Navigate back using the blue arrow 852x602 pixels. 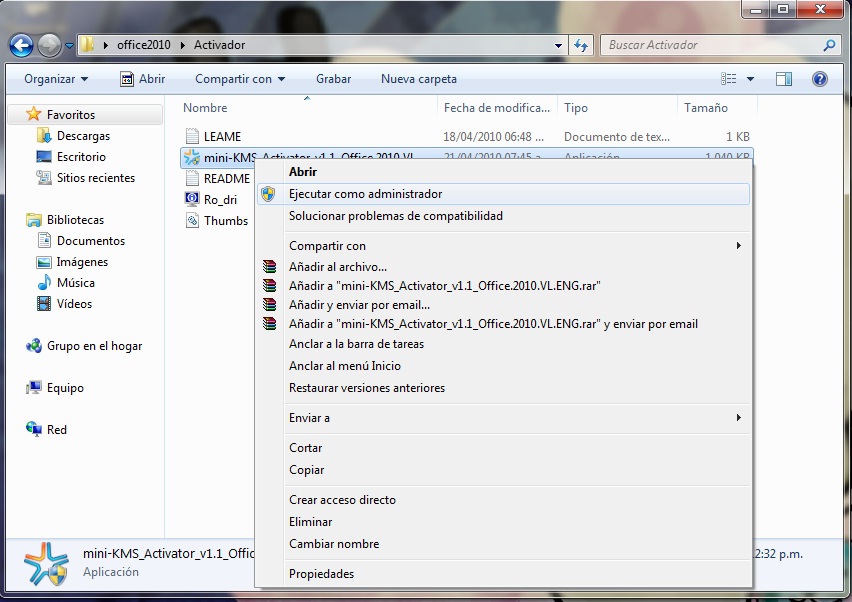21,45
